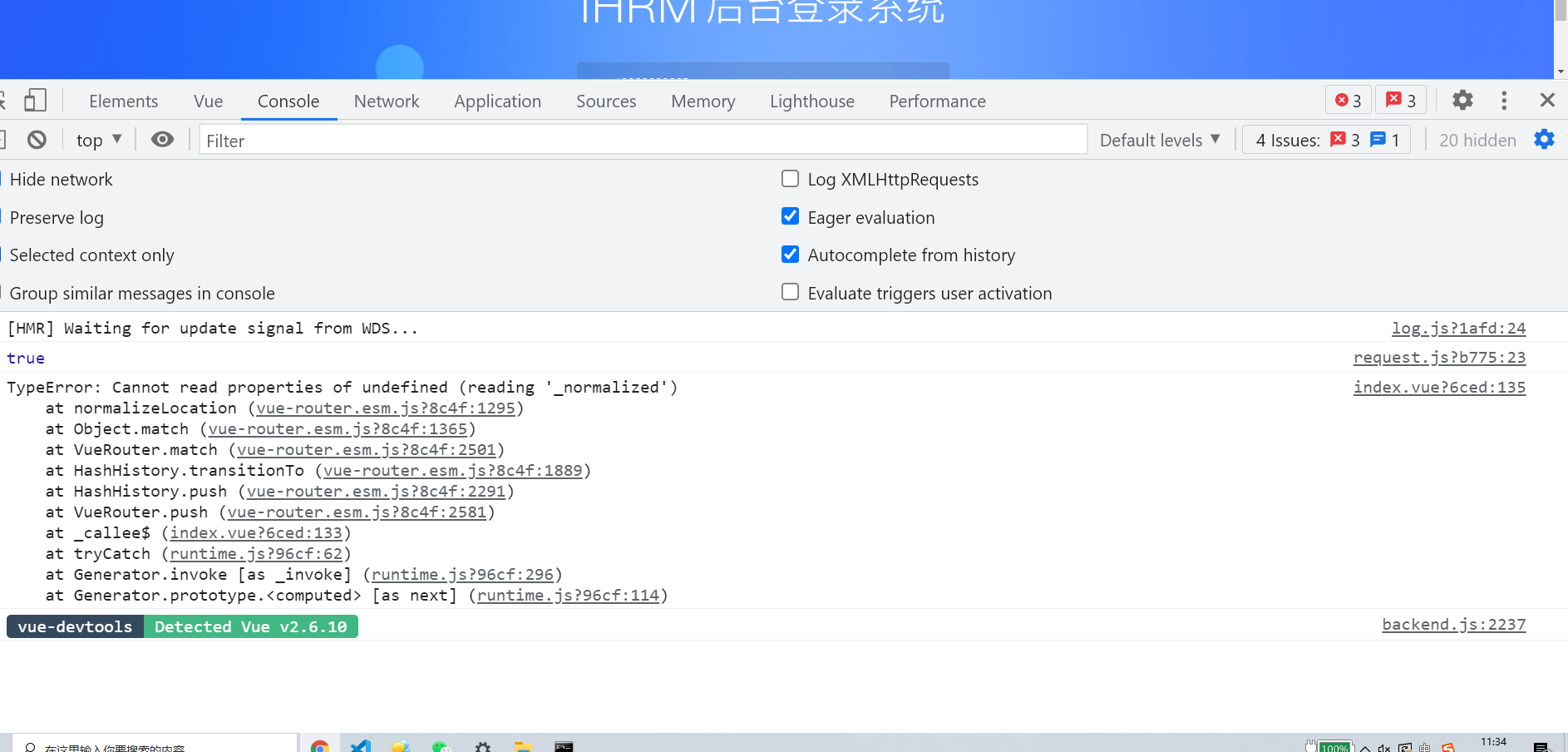Open the muted volume icon in system tray
The image size is (1568, 752).
click(1384, 748)
